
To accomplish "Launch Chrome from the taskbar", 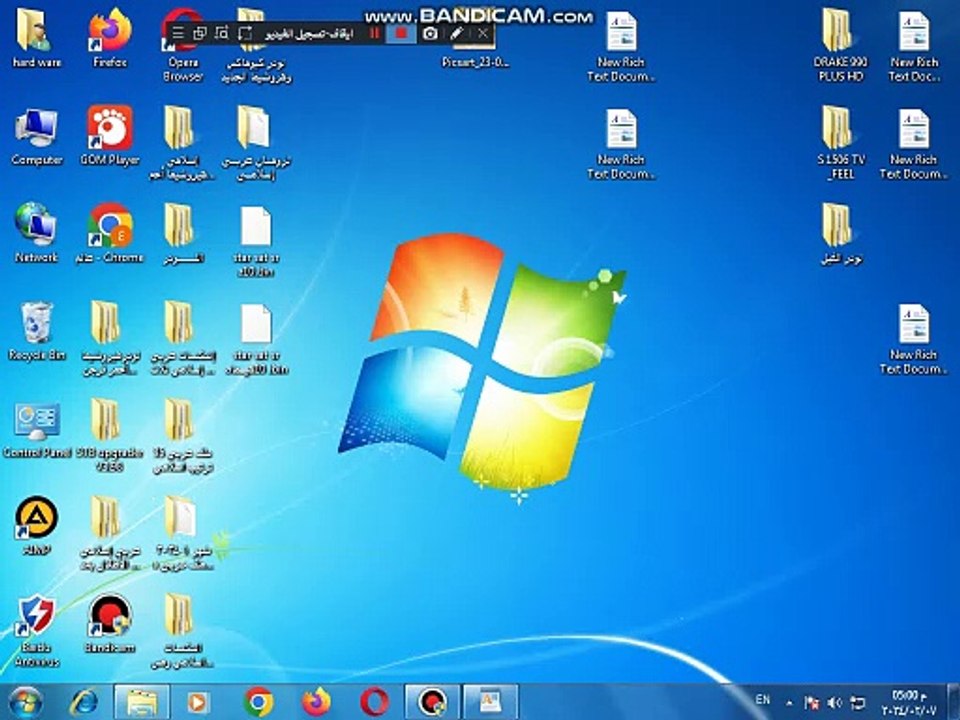I will click(258, 702).
